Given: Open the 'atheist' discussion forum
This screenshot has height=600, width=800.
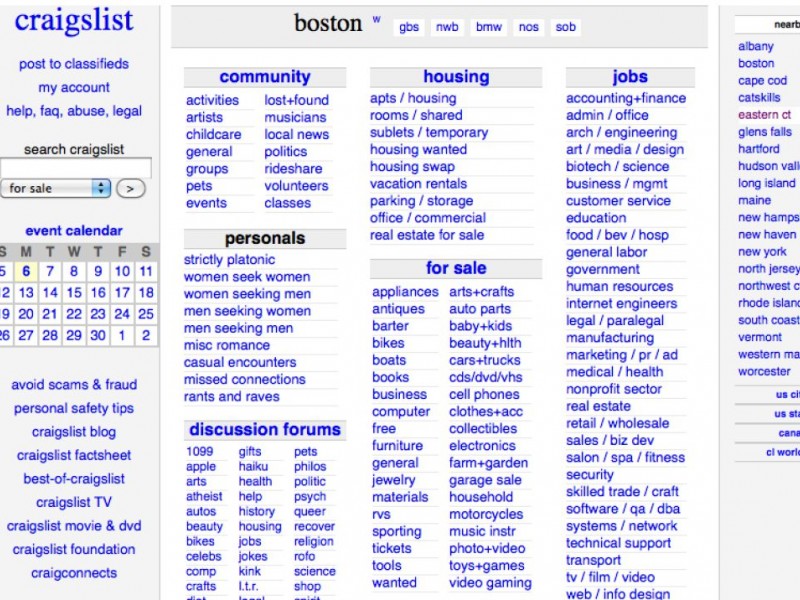Looking at the screenshot, I should tap(204, 496).
